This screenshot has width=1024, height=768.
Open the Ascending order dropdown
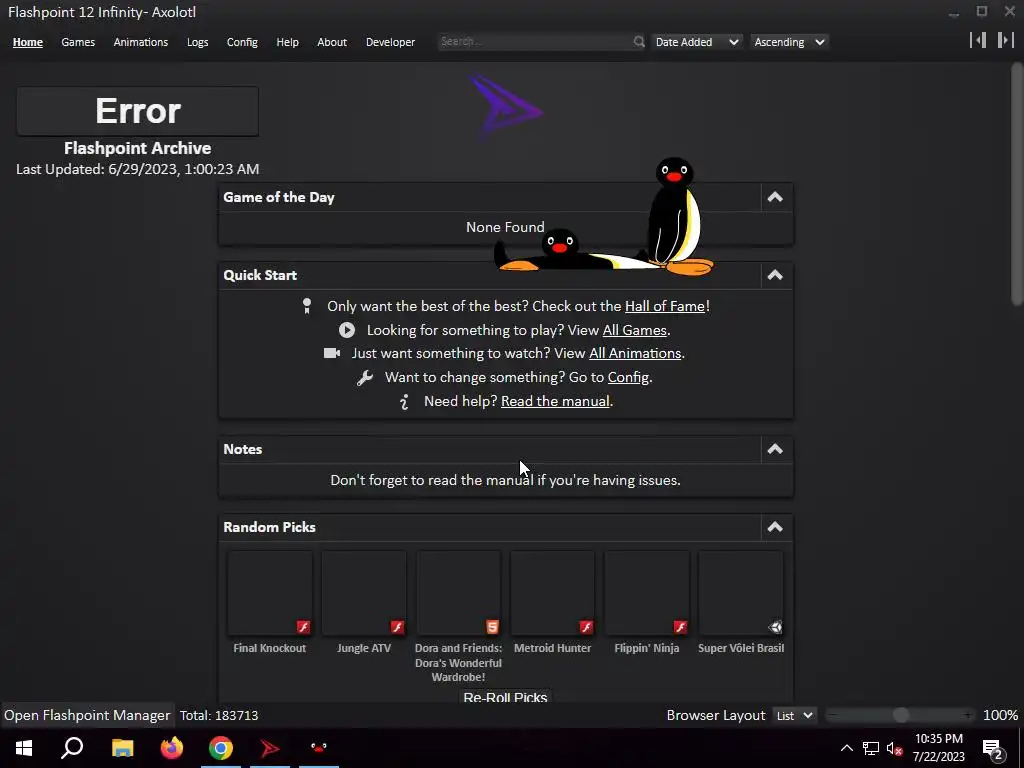click(790, 42)
